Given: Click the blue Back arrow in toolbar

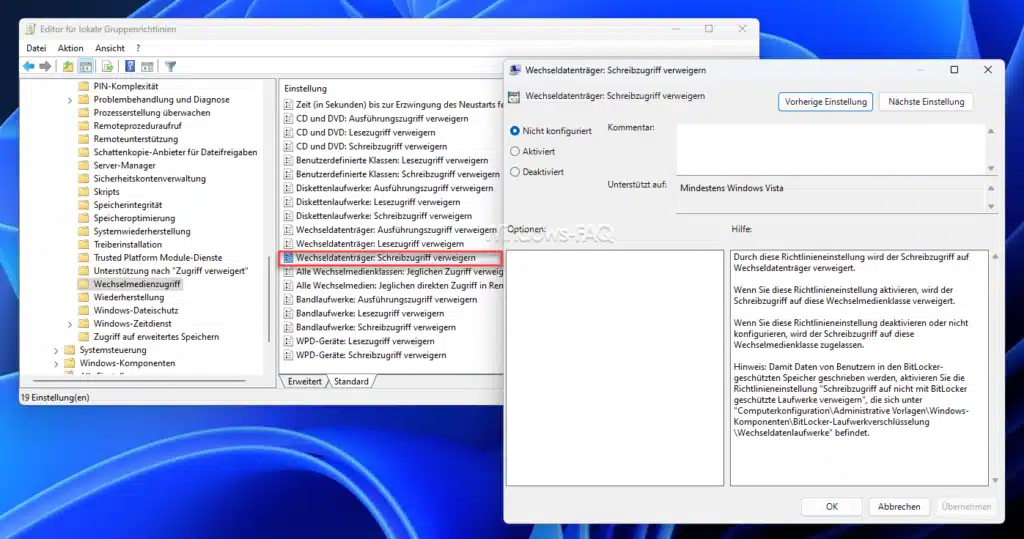Looking at the screenshot, I should 29,66.
